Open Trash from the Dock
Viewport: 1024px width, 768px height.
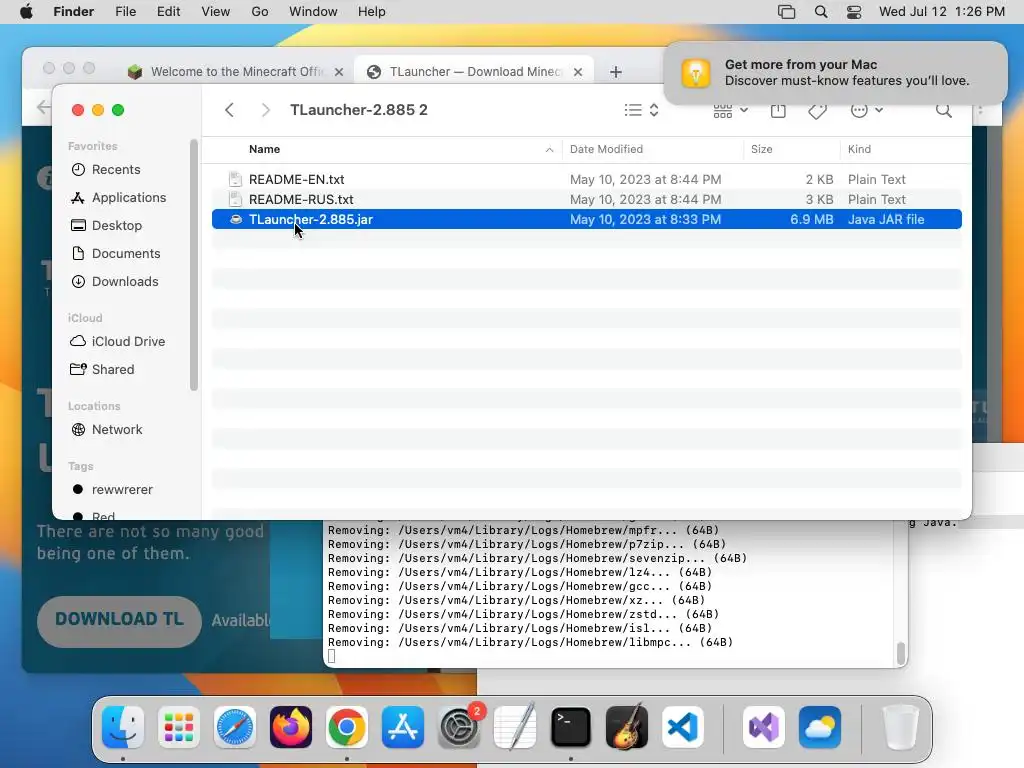tap(901, 727)
